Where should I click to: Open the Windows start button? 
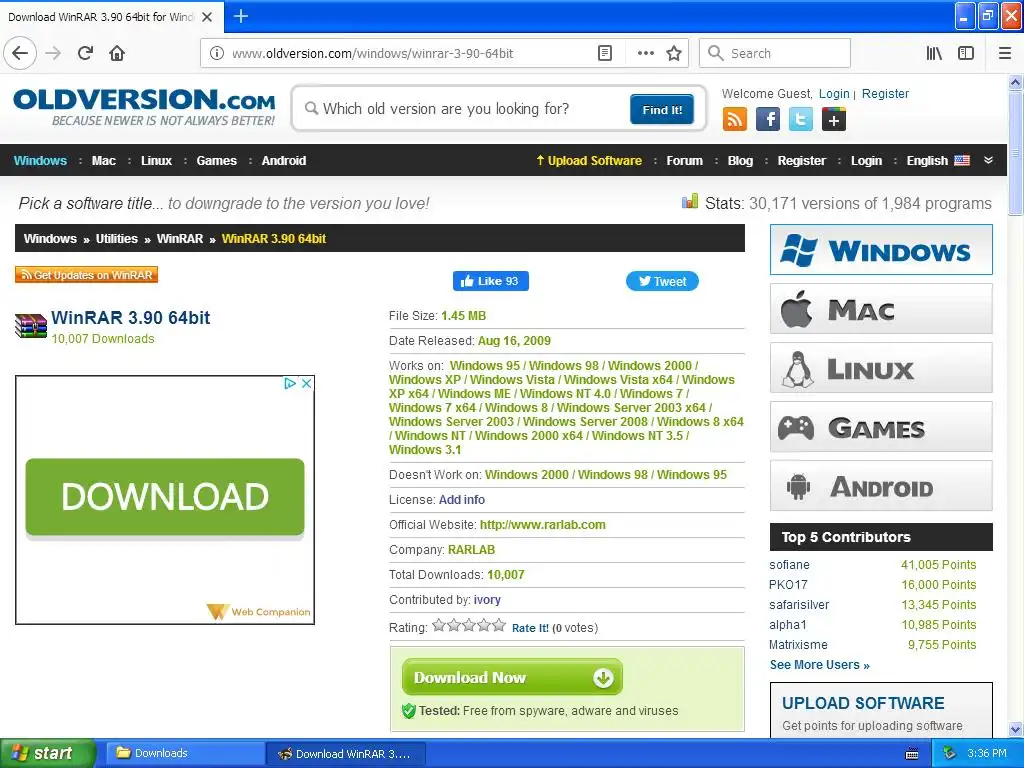point(48,753)
